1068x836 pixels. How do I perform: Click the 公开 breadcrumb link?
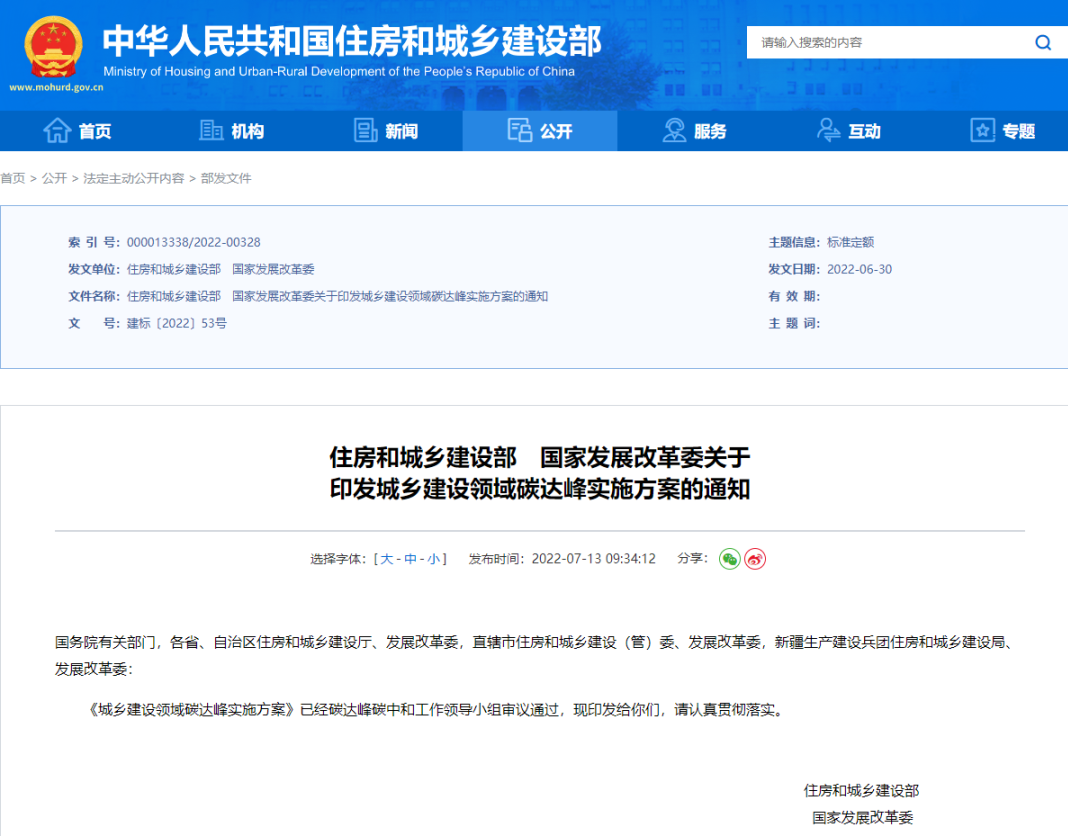(54, 178)
